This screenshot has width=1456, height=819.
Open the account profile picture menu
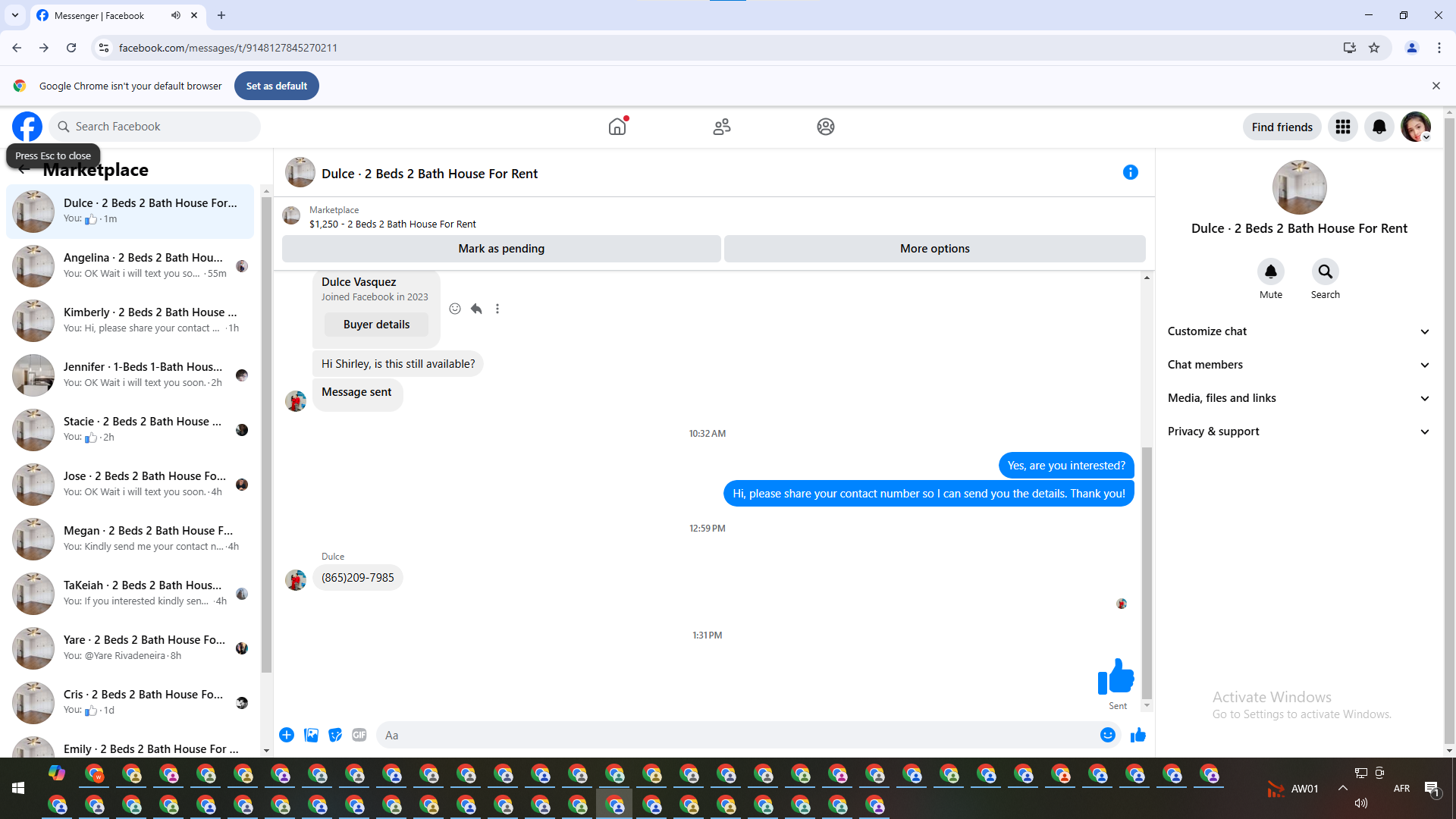[1416, 127]
